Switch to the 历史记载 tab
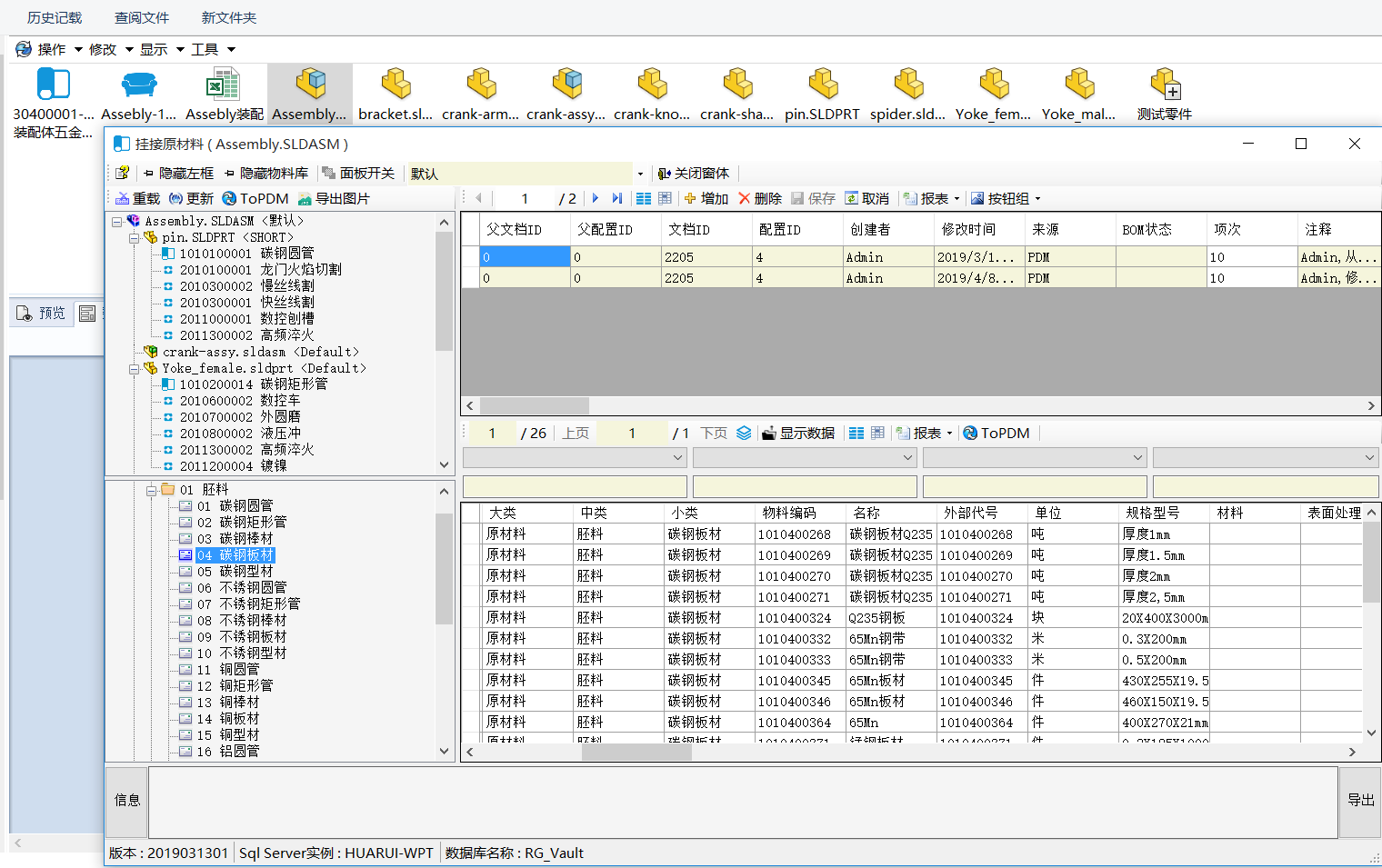 55,17
